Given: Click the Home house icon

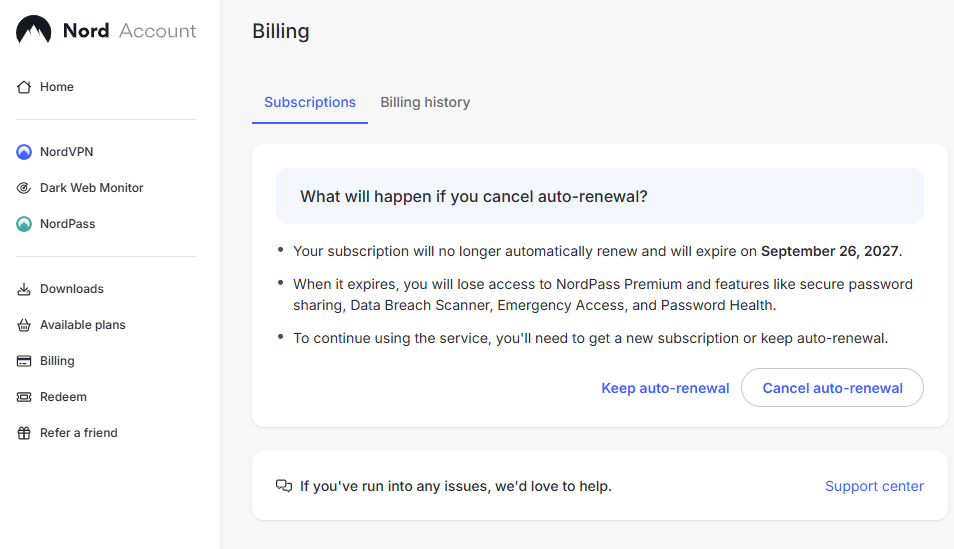Looking at the screenshot, I should [24, 87].
